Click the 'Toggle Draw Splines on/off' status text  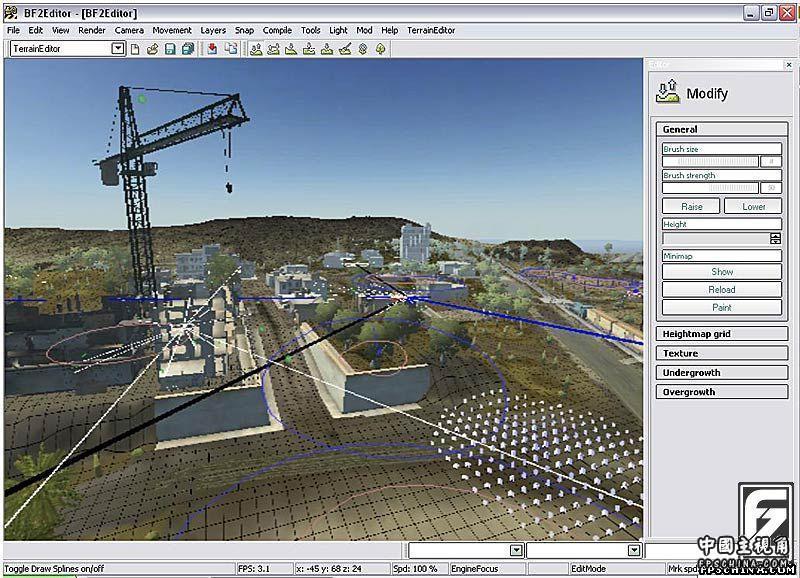[x=54, y=568]
